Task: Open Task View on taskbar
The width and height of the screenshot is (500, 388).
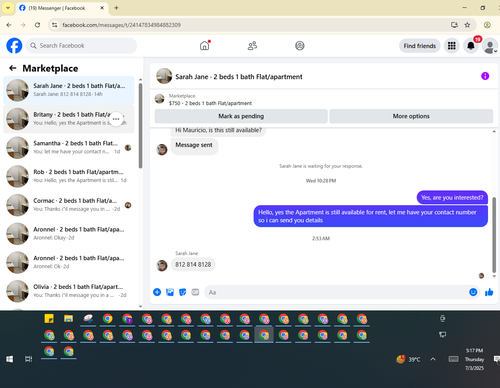Action: pyautogui.click(x=29, y=359)
